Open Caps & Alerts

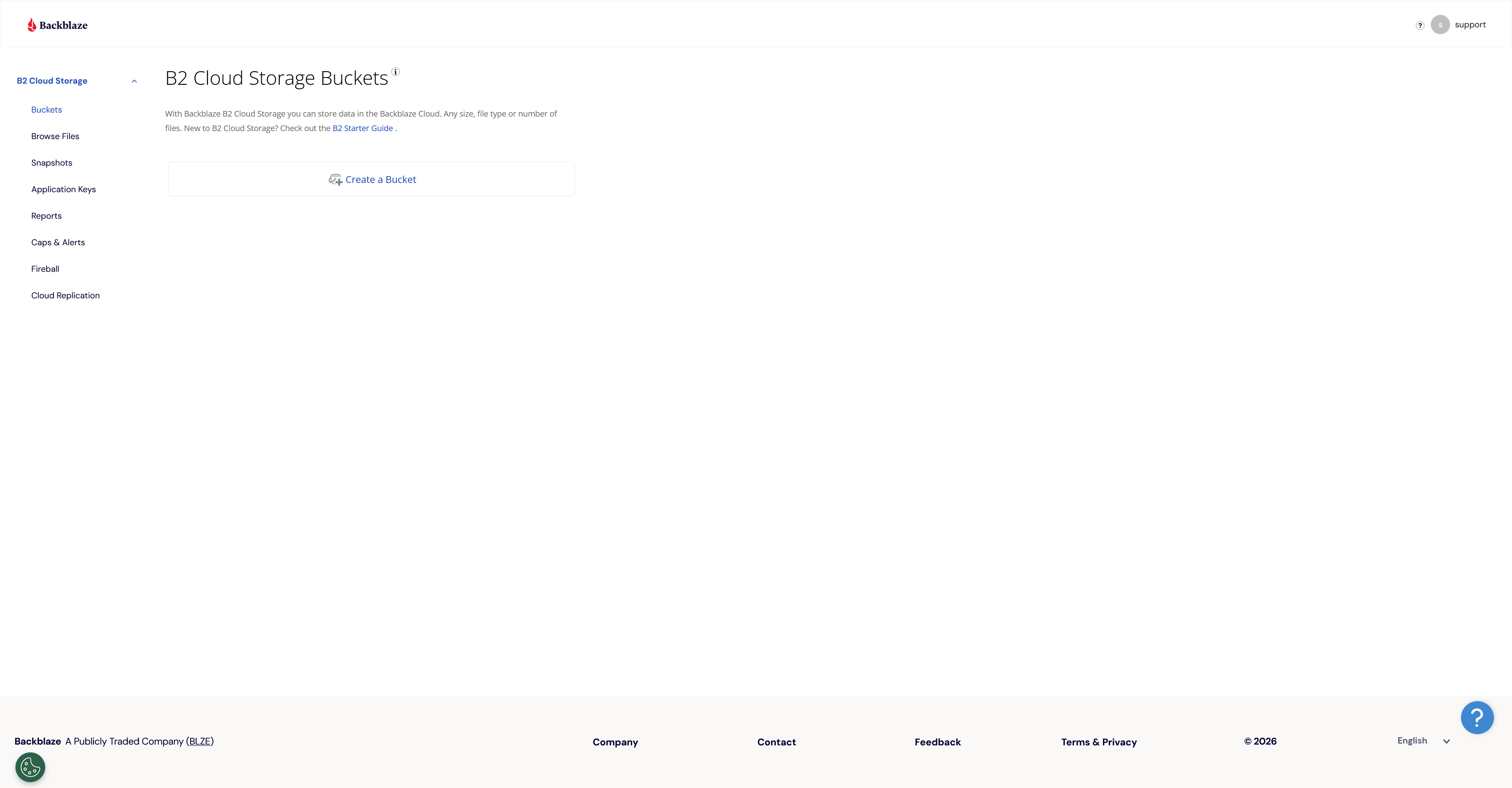(58, 242)
